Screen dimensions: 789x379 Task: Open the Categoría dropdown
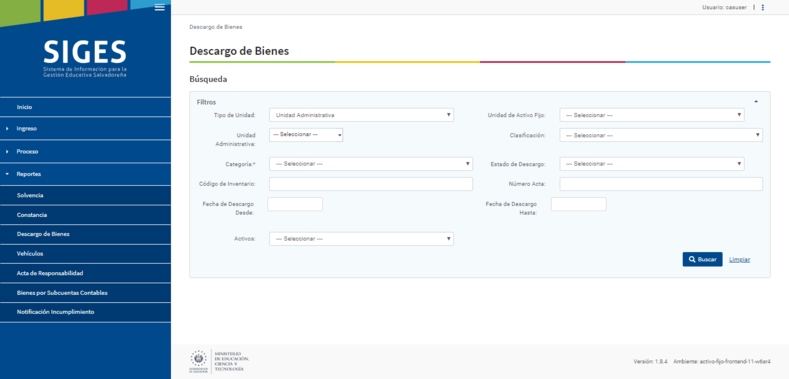[x=371, y=164]
